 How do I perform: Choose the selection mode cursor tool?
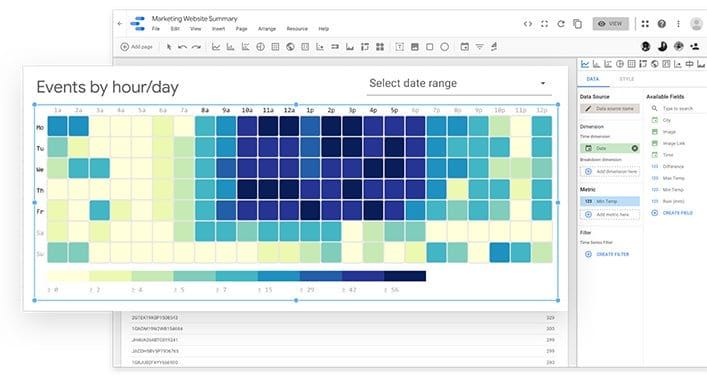(x=169, y=47)
